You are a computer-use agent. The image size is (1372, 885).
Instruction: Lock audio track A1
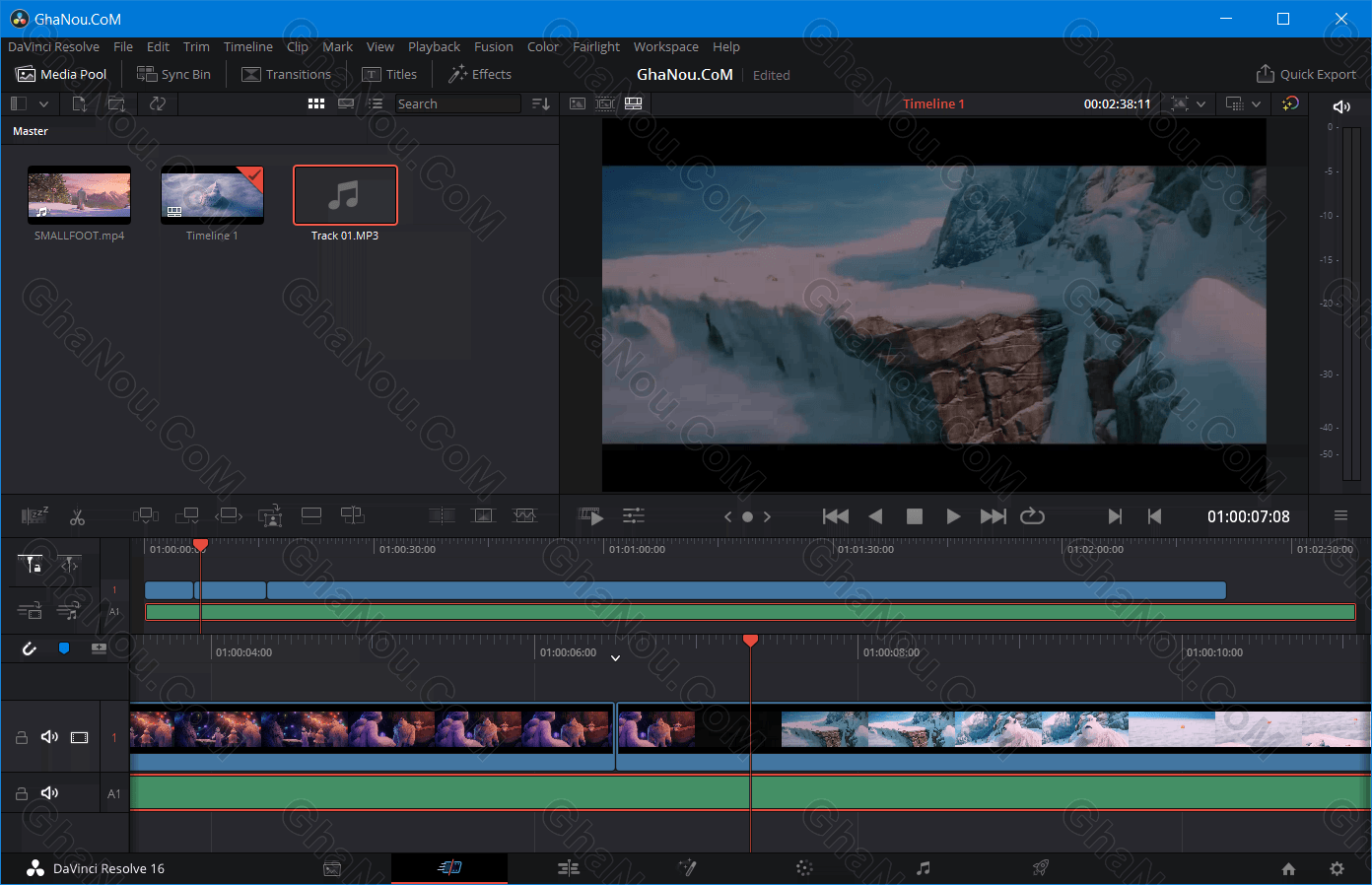(21, 793)
